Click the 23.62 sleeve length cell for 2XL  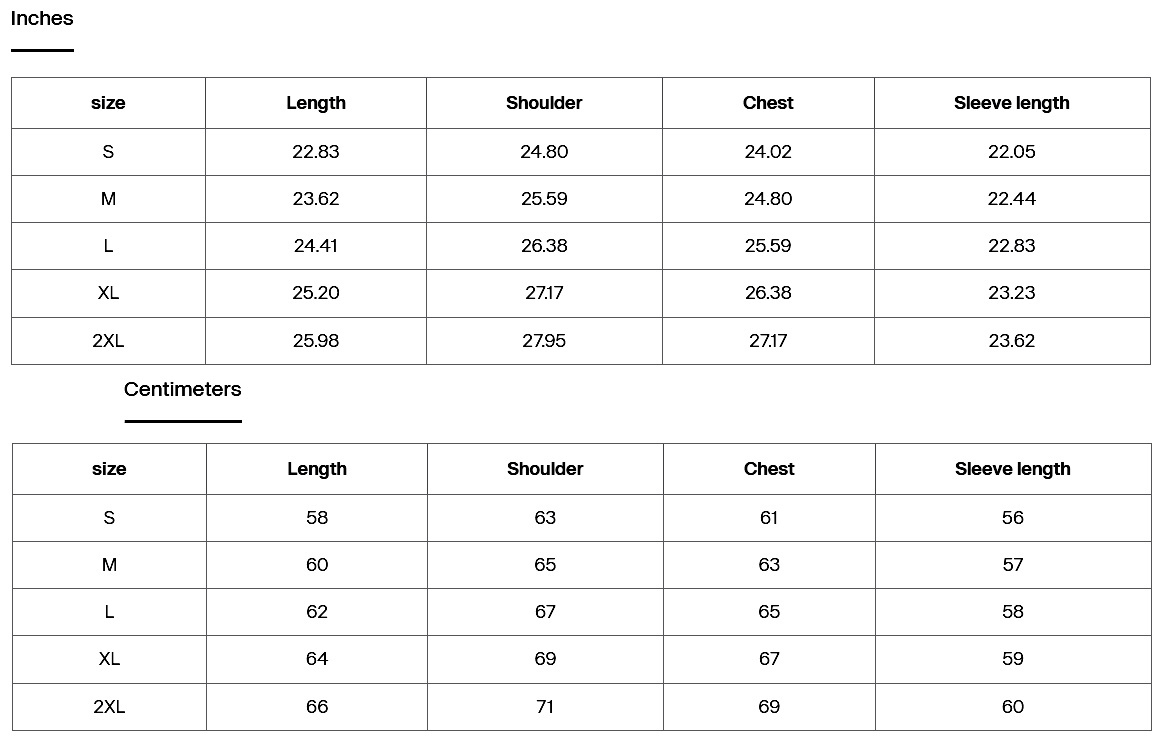click(1012, 341)
